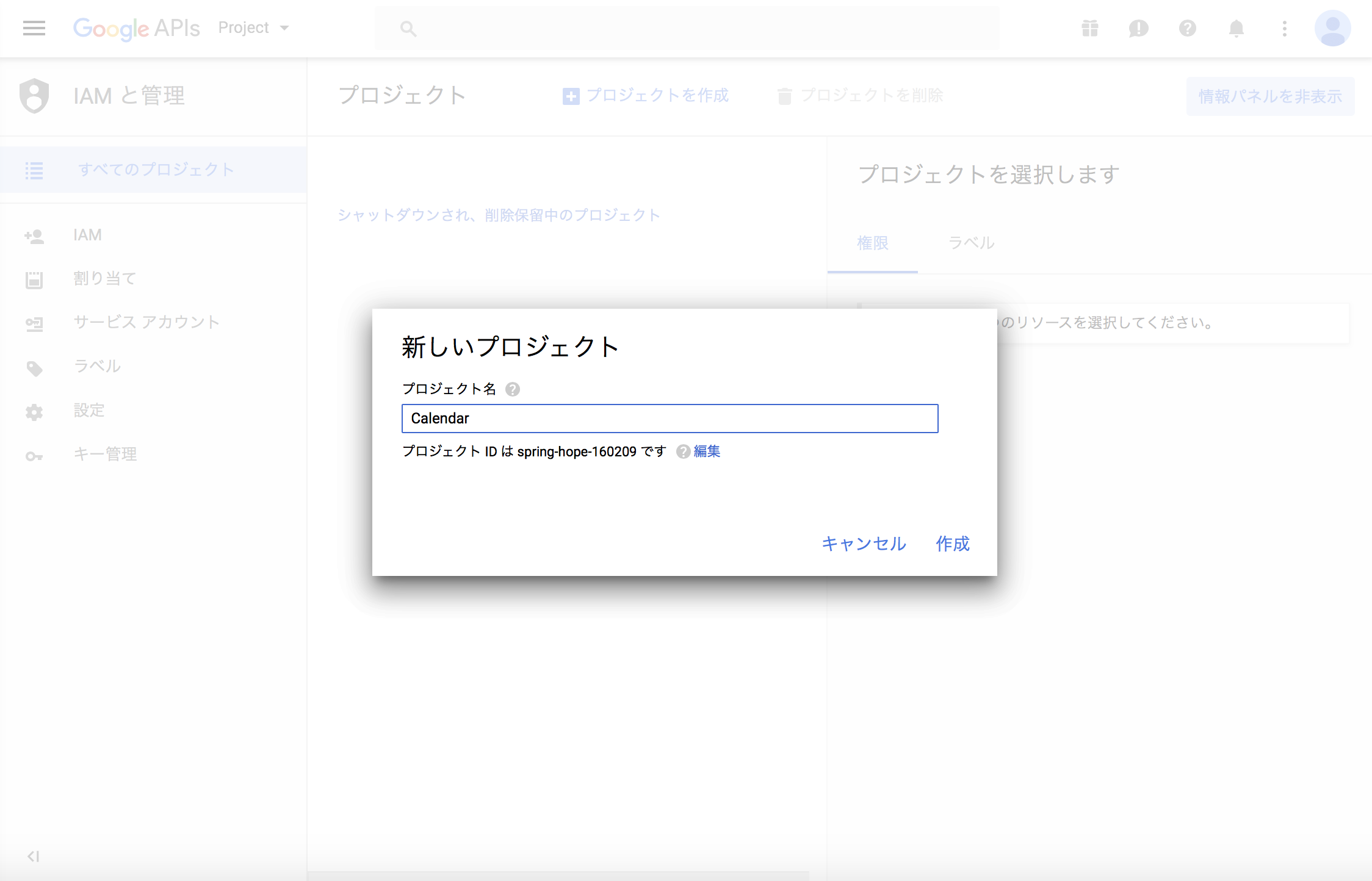This screenshot has width=1372, height=881.
Task: Click the Google APIs logo
Action: pos(136,28)
